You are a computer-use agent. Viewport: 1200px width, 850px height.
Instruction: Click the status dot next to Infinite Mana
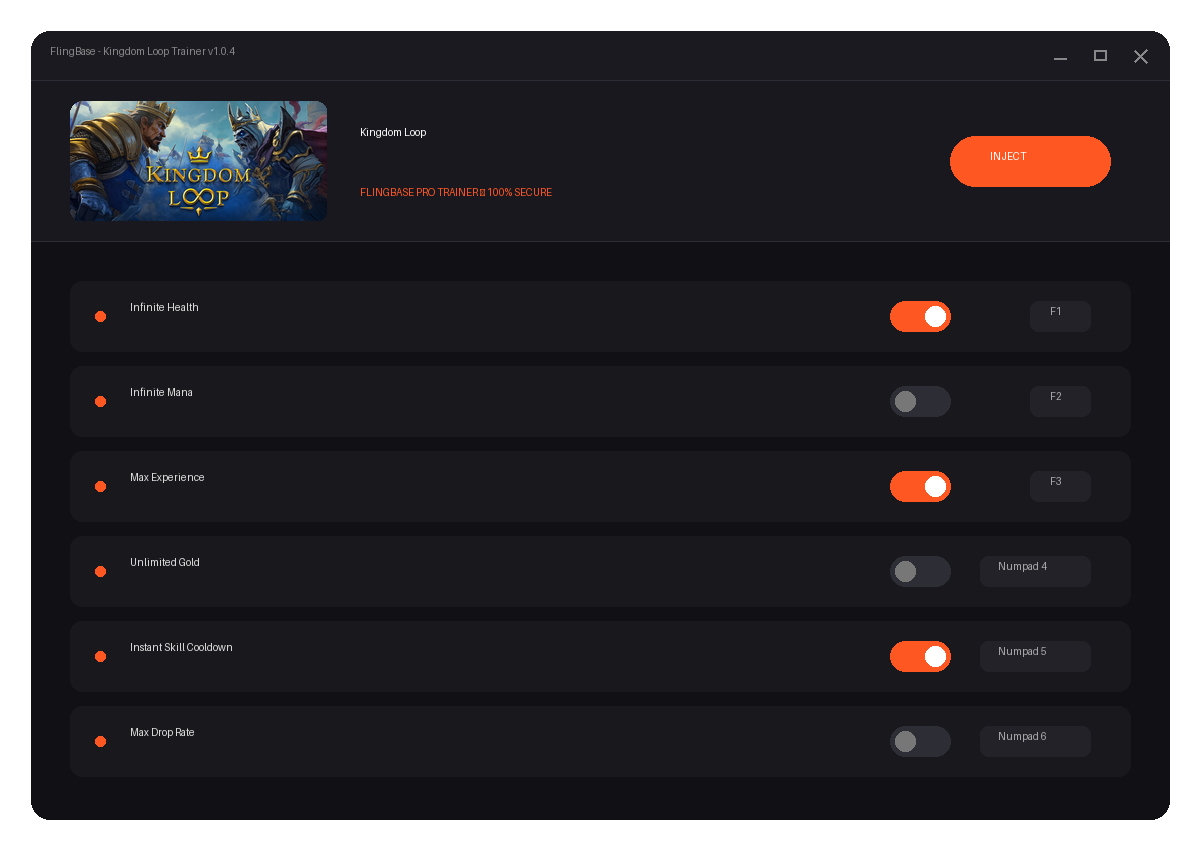[x=100, y=401]
